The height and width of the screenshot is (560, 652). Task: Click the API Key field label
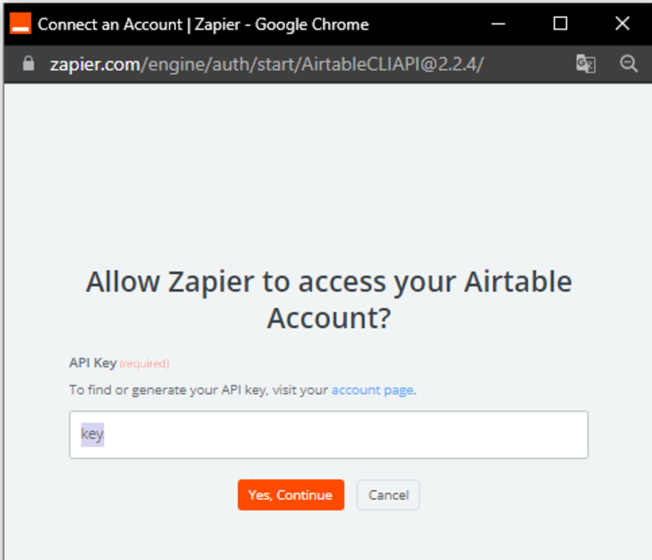tap(92, 363)
